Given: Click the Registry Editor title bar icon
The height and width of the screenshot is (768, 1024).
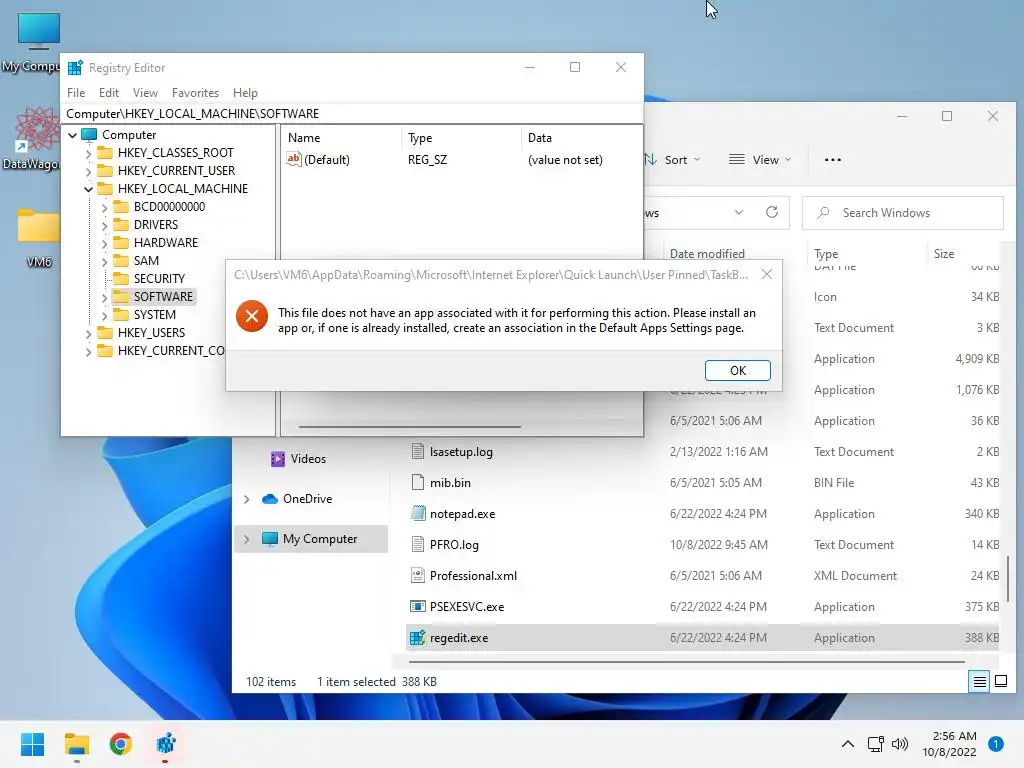Looking at the screenshot, I should tap(75, 67).
